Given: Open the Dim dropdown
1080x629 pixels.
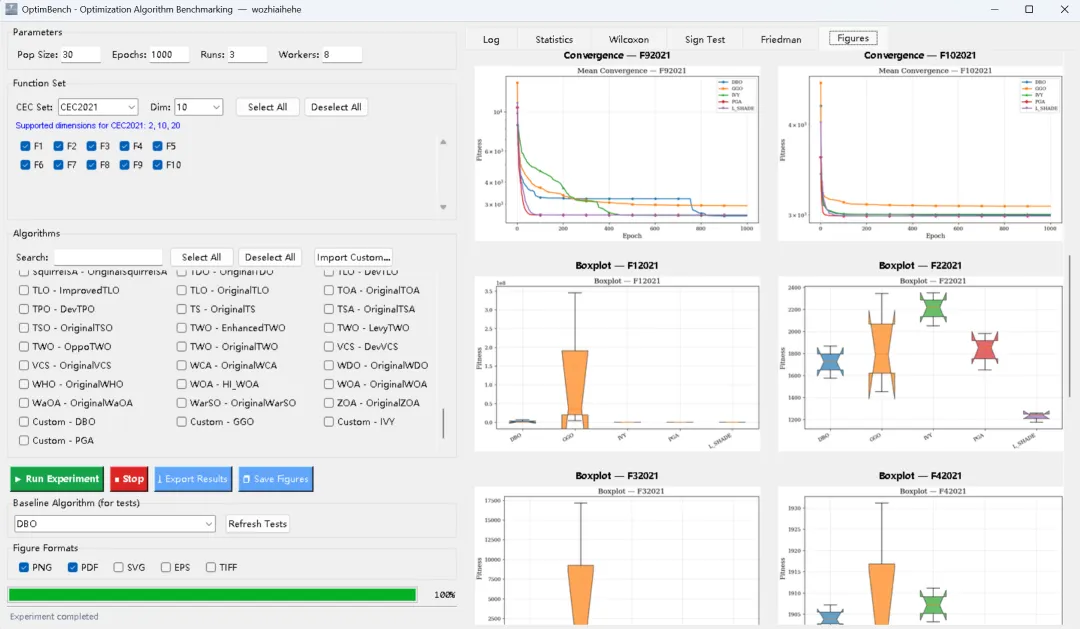Looking at the screenshot, I should (198, 107).
